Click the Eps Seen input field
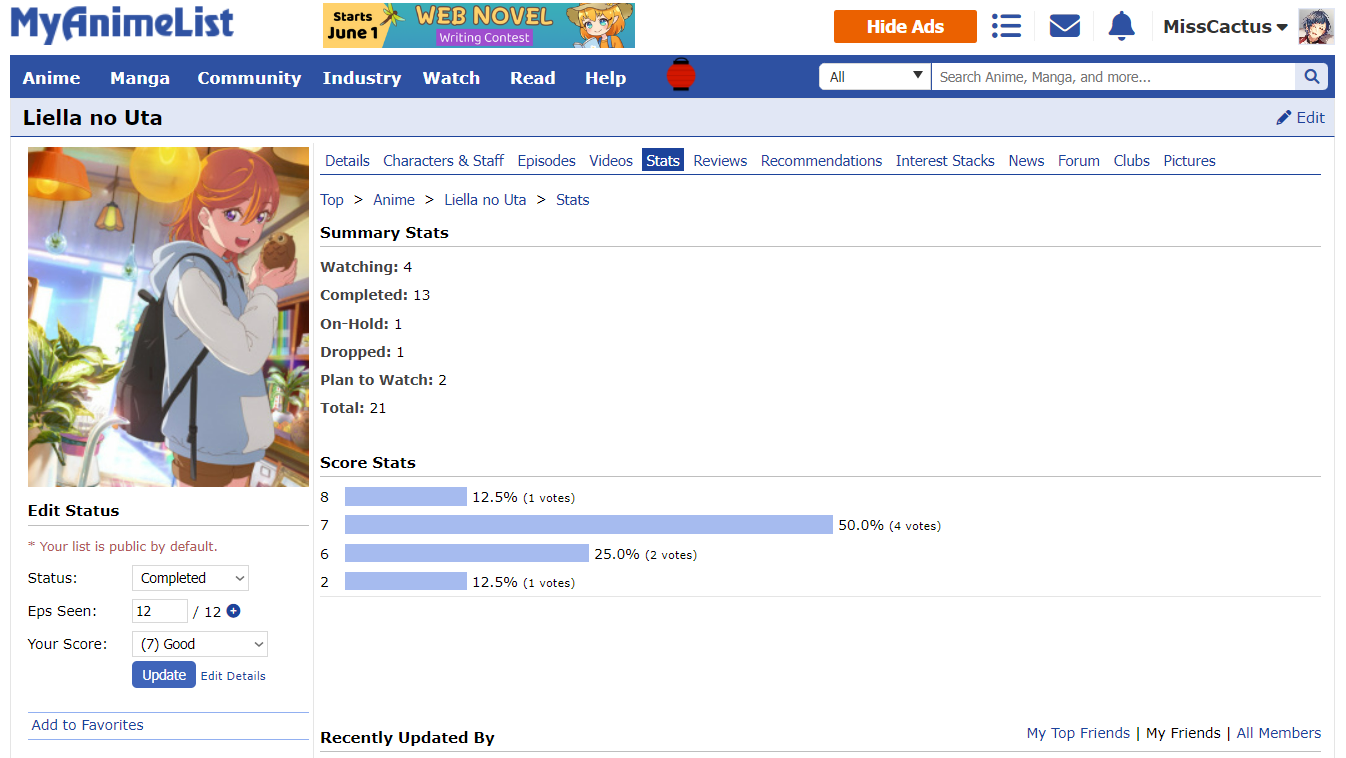The image size is (1346, 758). click(x=160, y=611)
